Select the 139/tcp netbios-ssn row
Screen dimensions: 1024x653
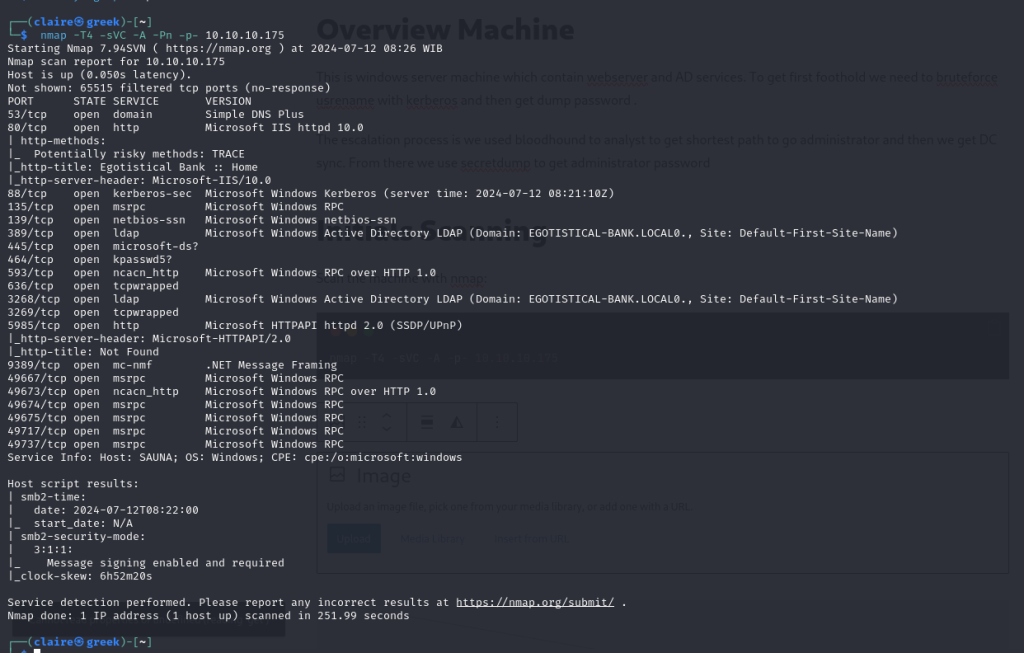[x=202, y=220]
